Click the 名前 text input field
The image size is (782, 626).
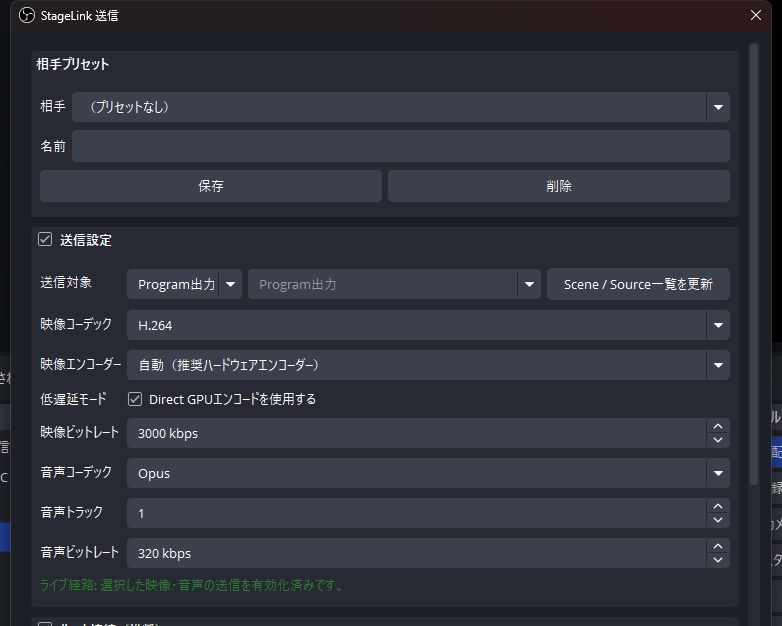coord(400,146)
